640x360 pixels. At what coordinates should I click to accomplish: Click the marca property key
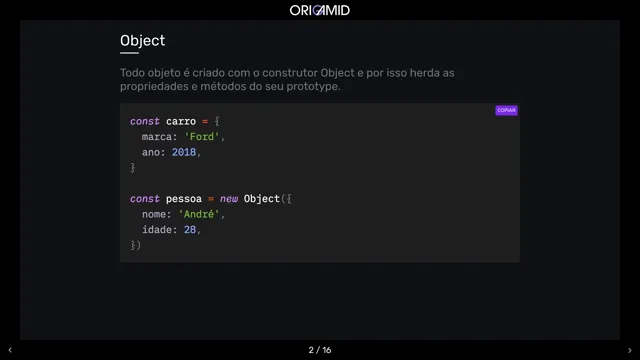157,137
